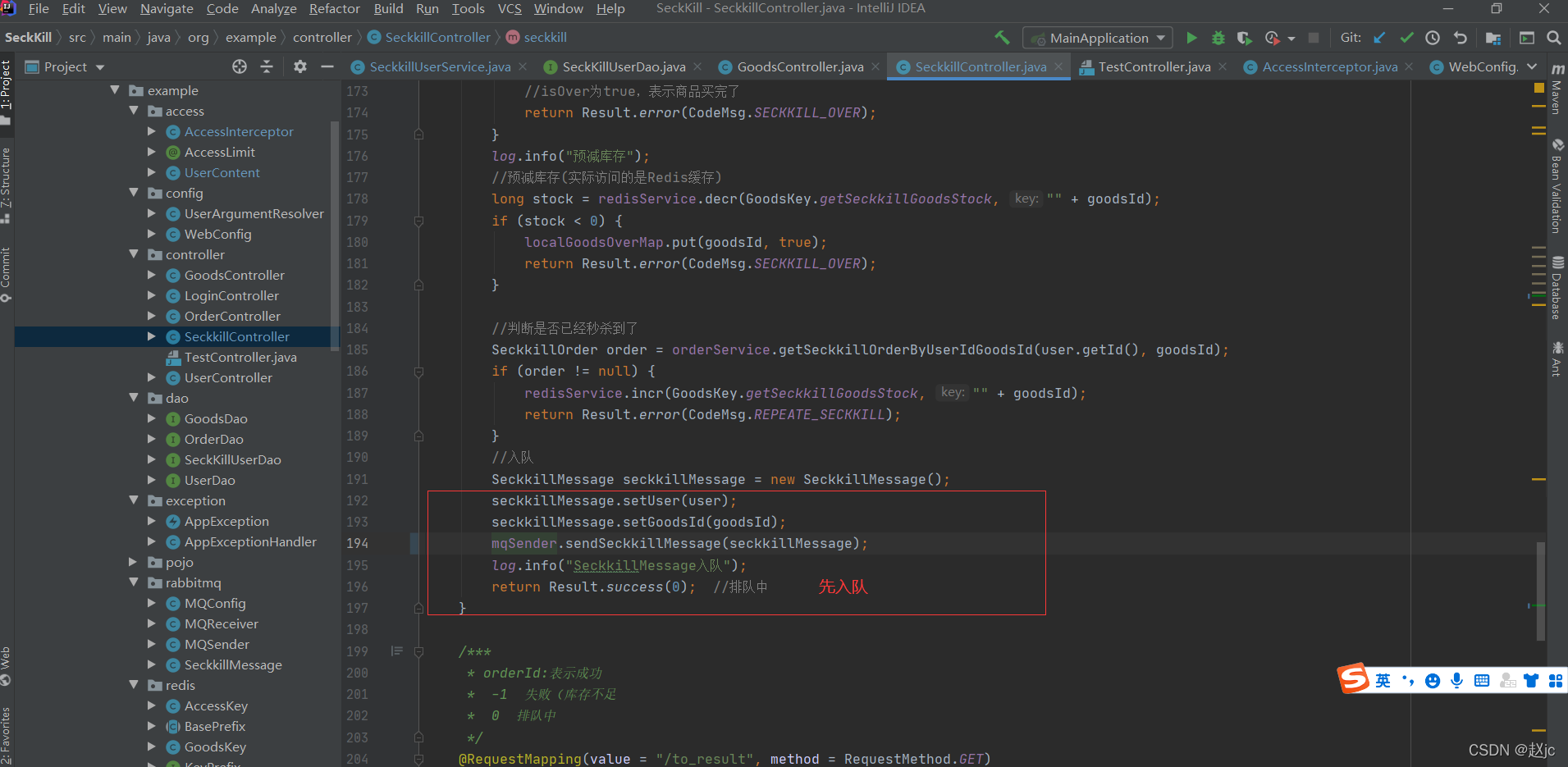This screenshot has width=1568, height=767.
Task: Toggle the Web side tool window
Action: (6, 667)
